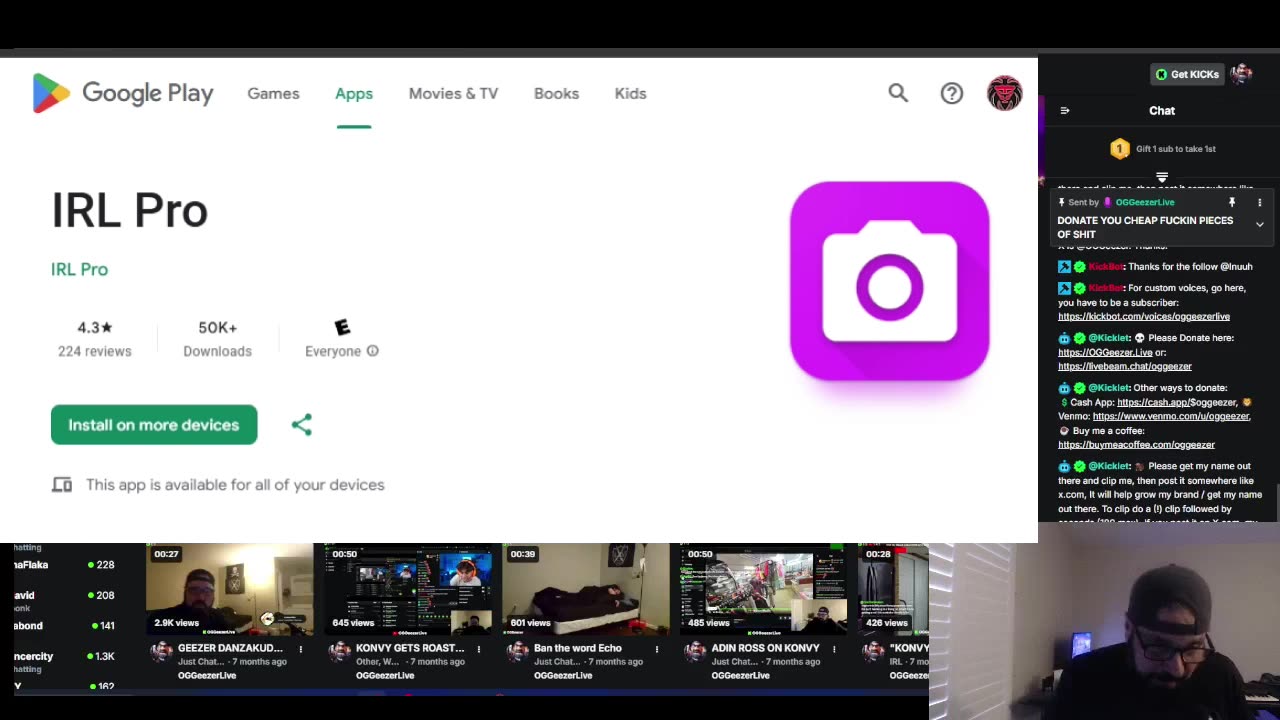Click the Google Play logo

122,93
